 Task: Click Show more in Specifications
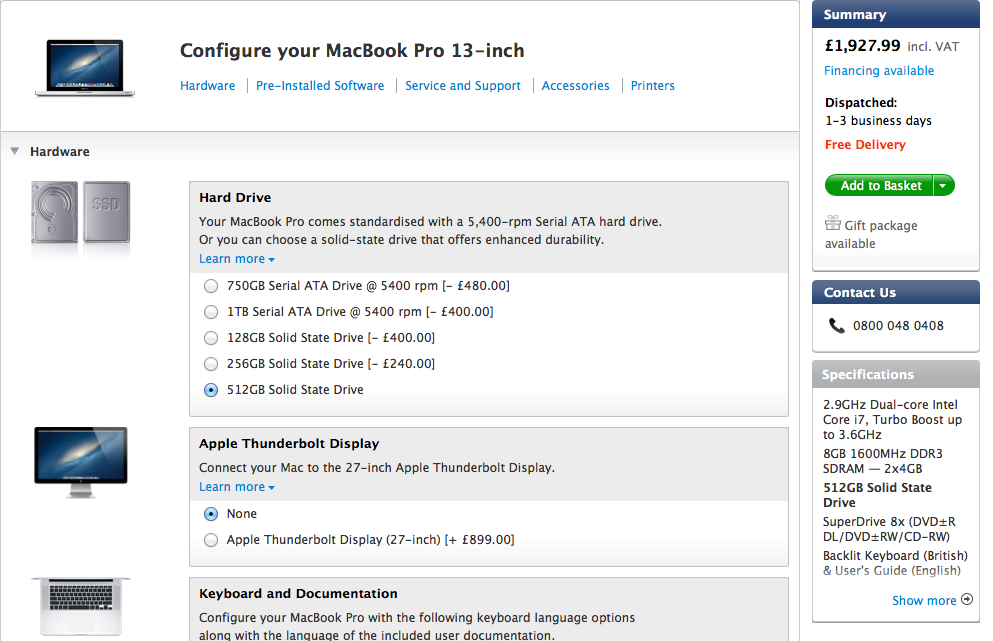tap(924, 600)
